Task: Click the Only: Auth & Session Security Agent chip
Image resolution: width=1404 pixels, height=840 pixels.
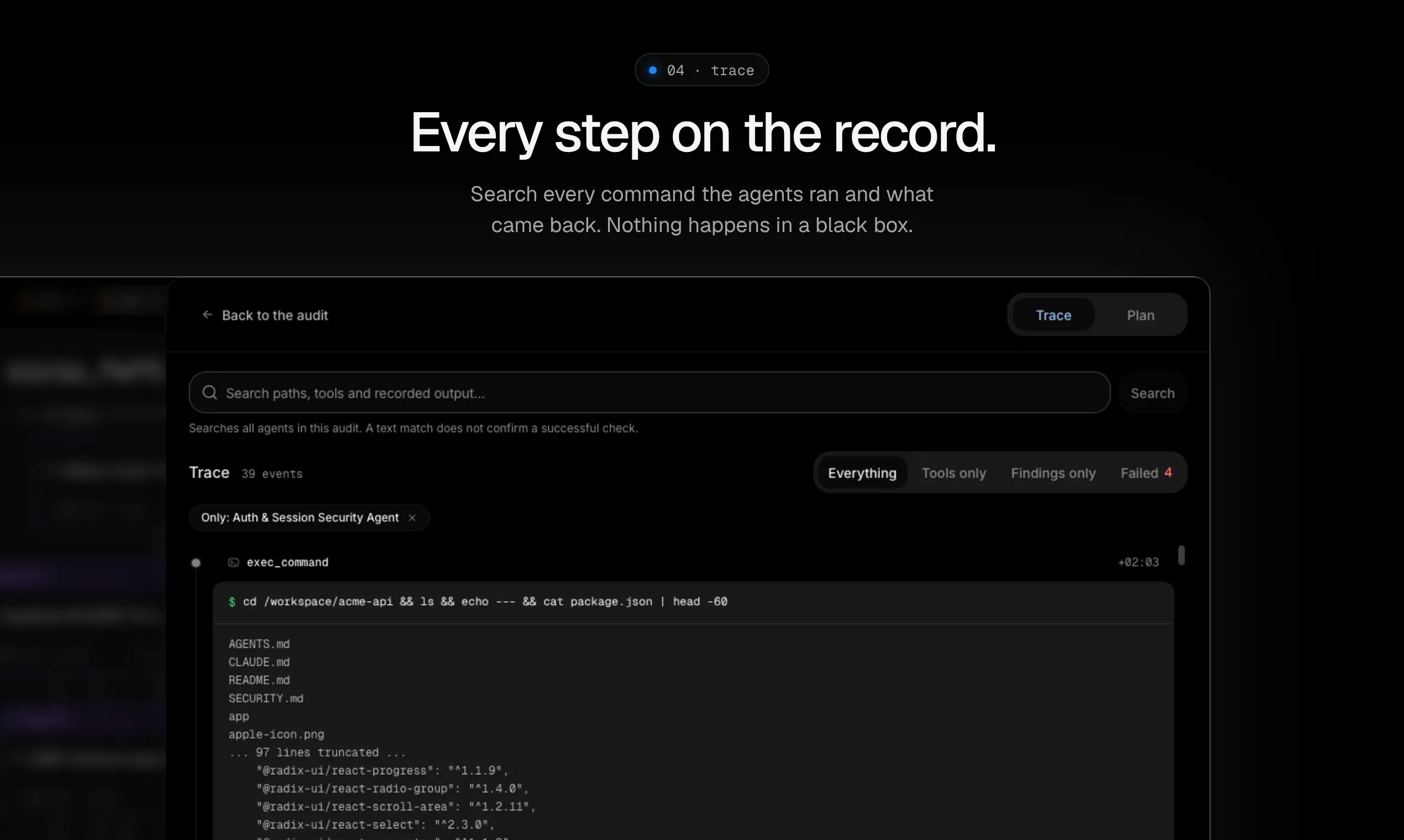Action: 309,517
